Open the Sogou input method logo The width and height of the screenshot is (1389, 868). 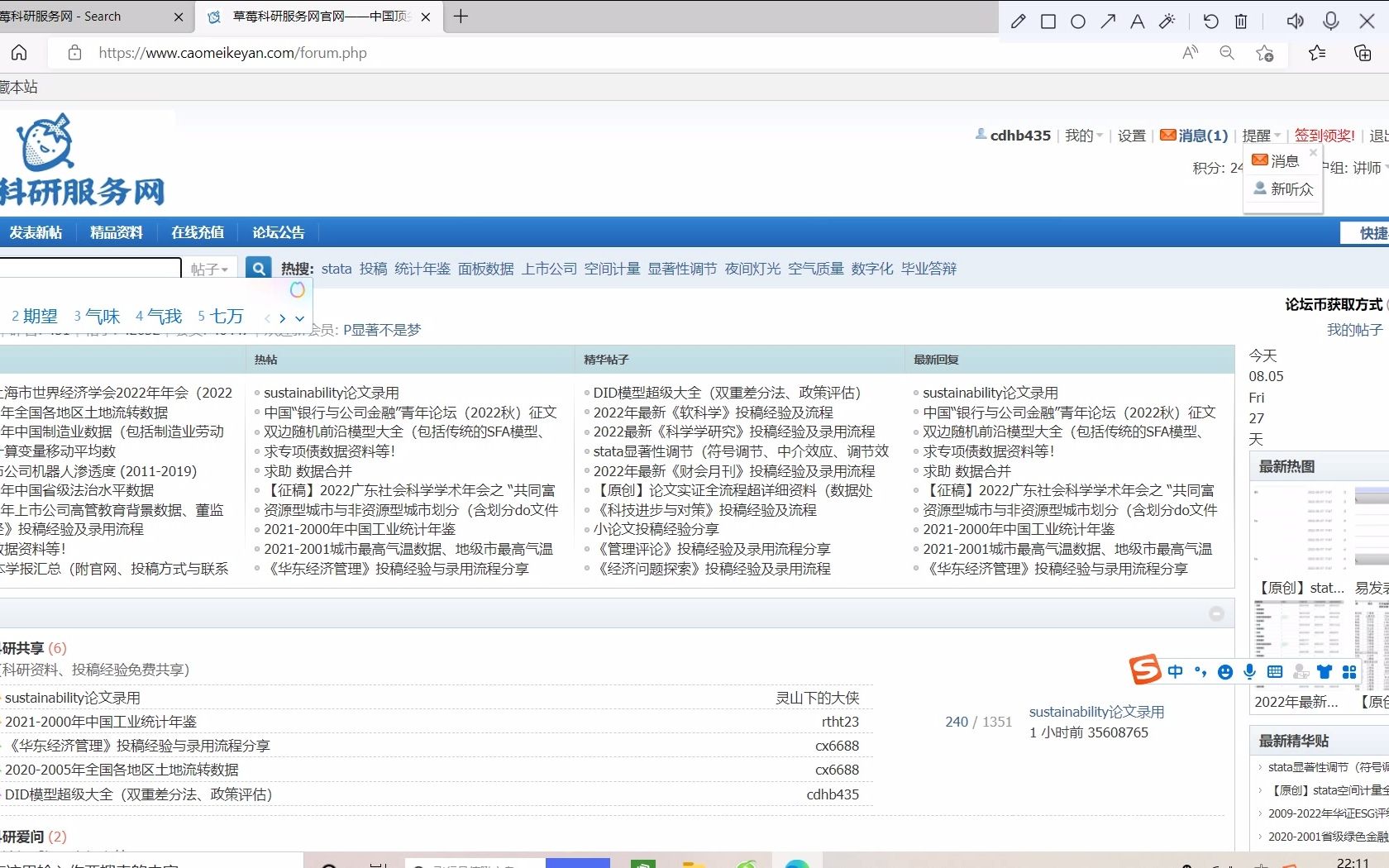point(1146,670)
